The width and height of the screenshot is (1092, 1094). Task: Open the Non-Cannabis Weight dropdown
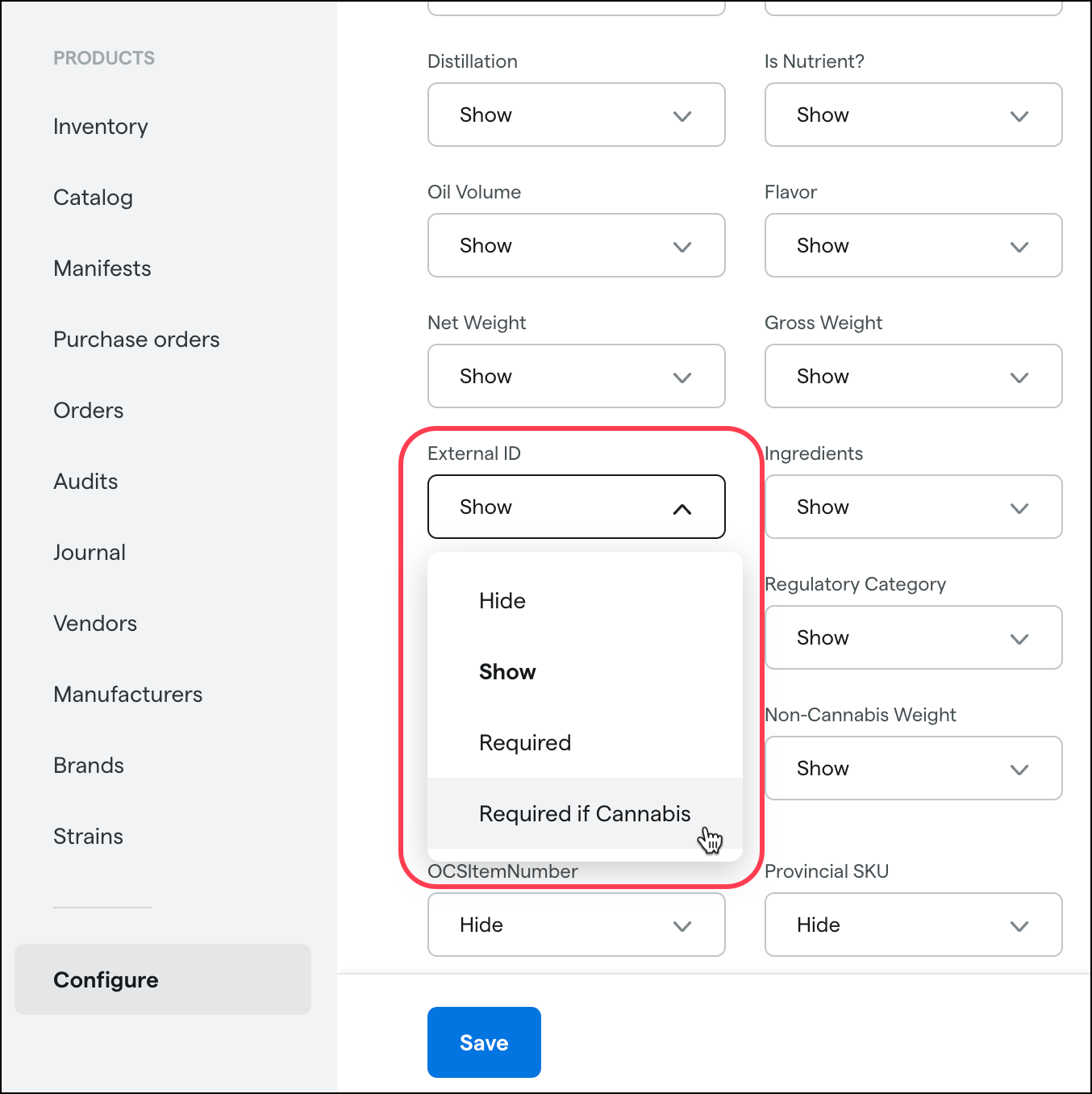[x=912, y=768]
